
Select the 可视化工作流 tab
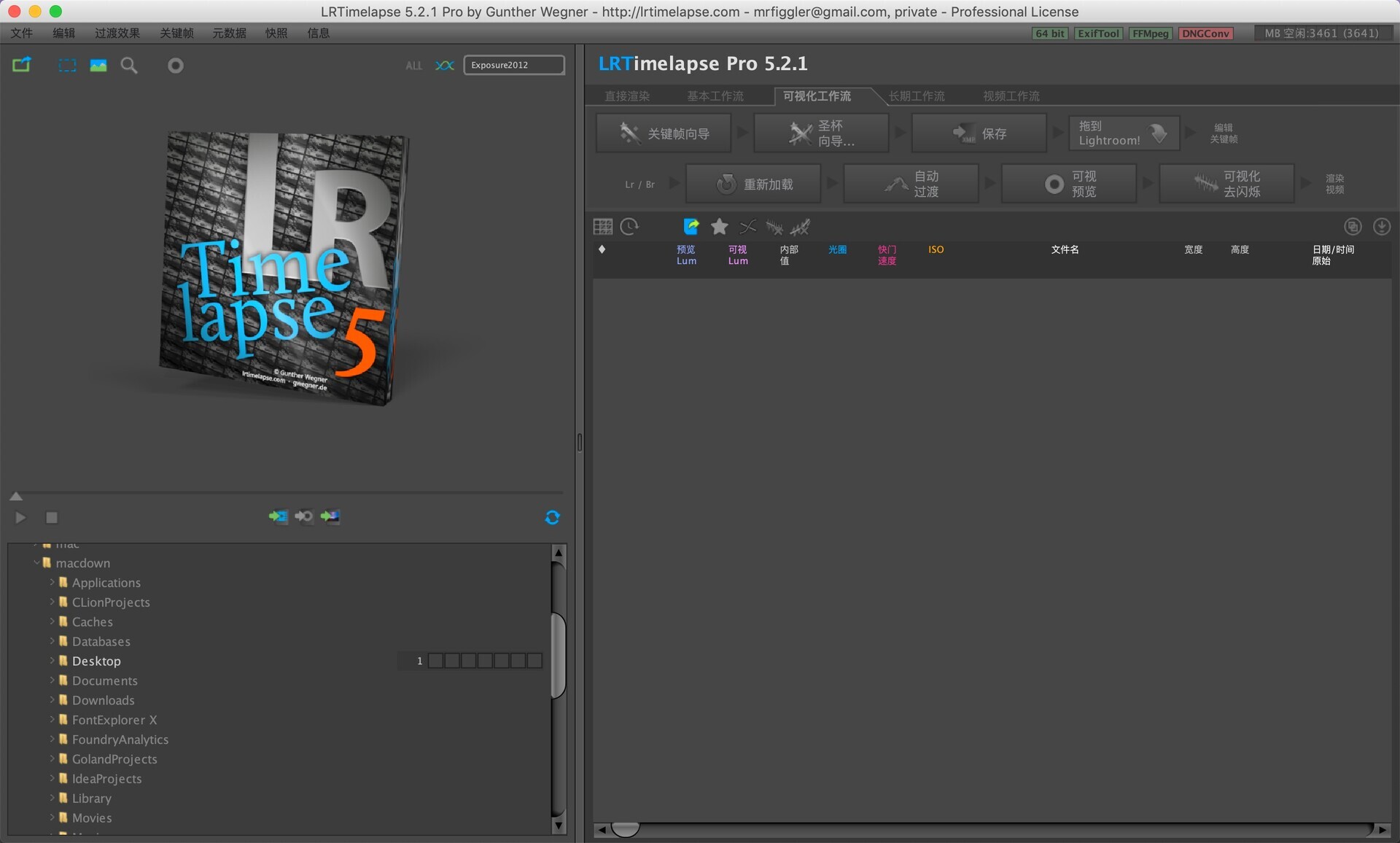point(817,96)
